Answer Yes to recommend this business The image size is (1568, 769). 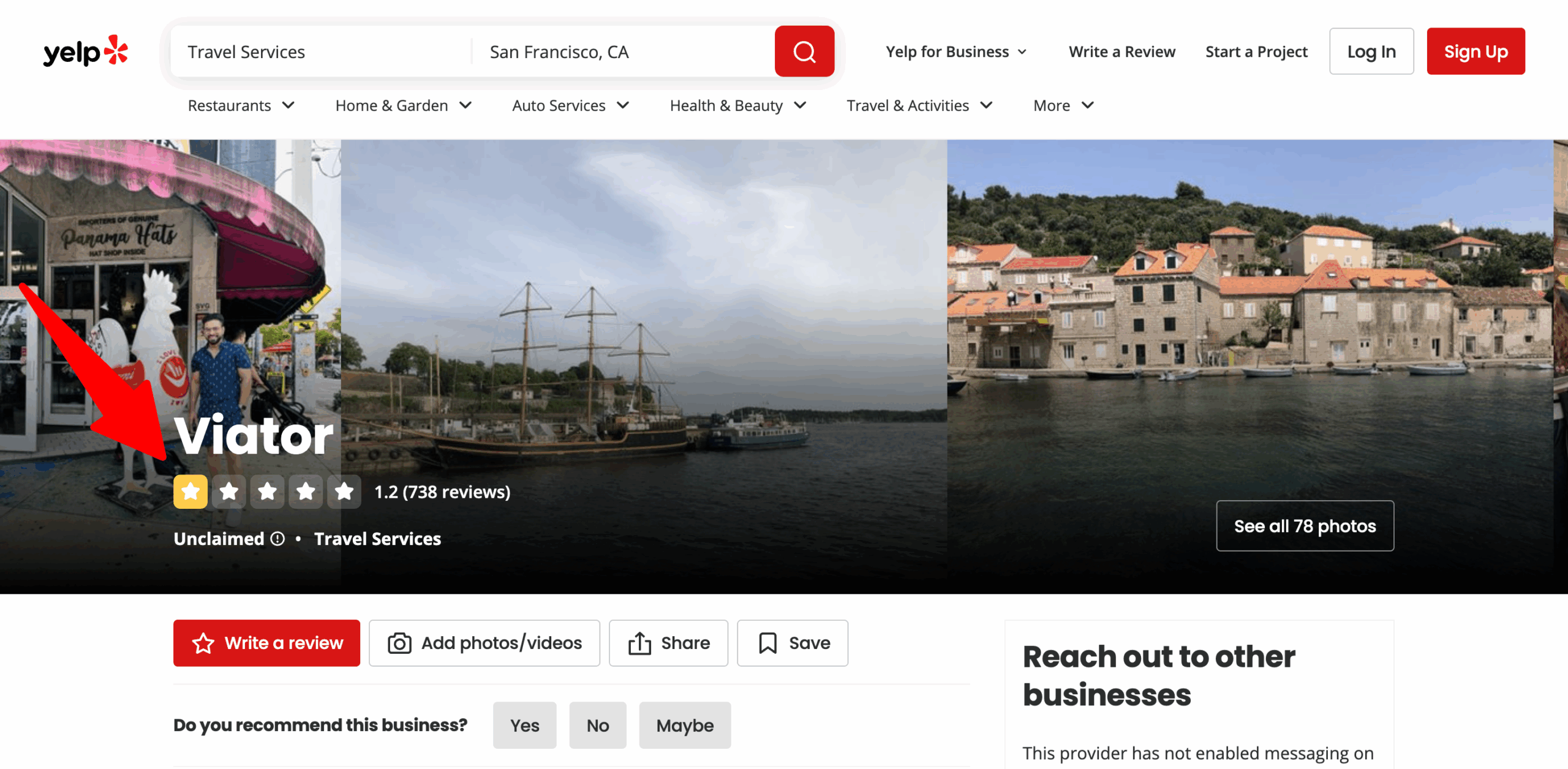pyautogui.click(x=524, y=726)
